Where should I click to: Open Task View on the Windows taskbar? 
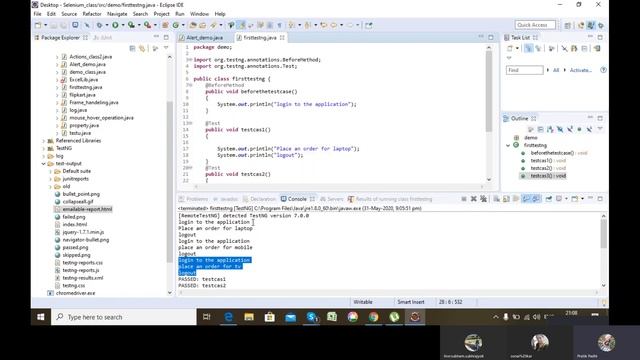click(x=207, y=317)
